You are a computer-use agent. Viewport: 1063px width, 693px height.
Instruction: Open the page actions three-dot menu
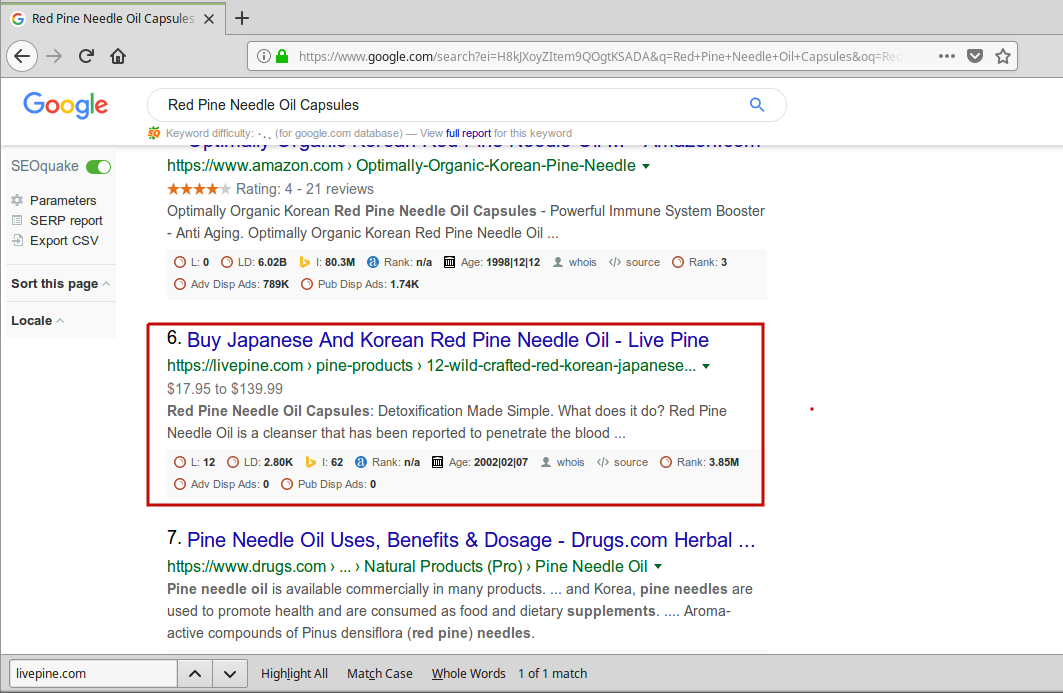point(947,56)
